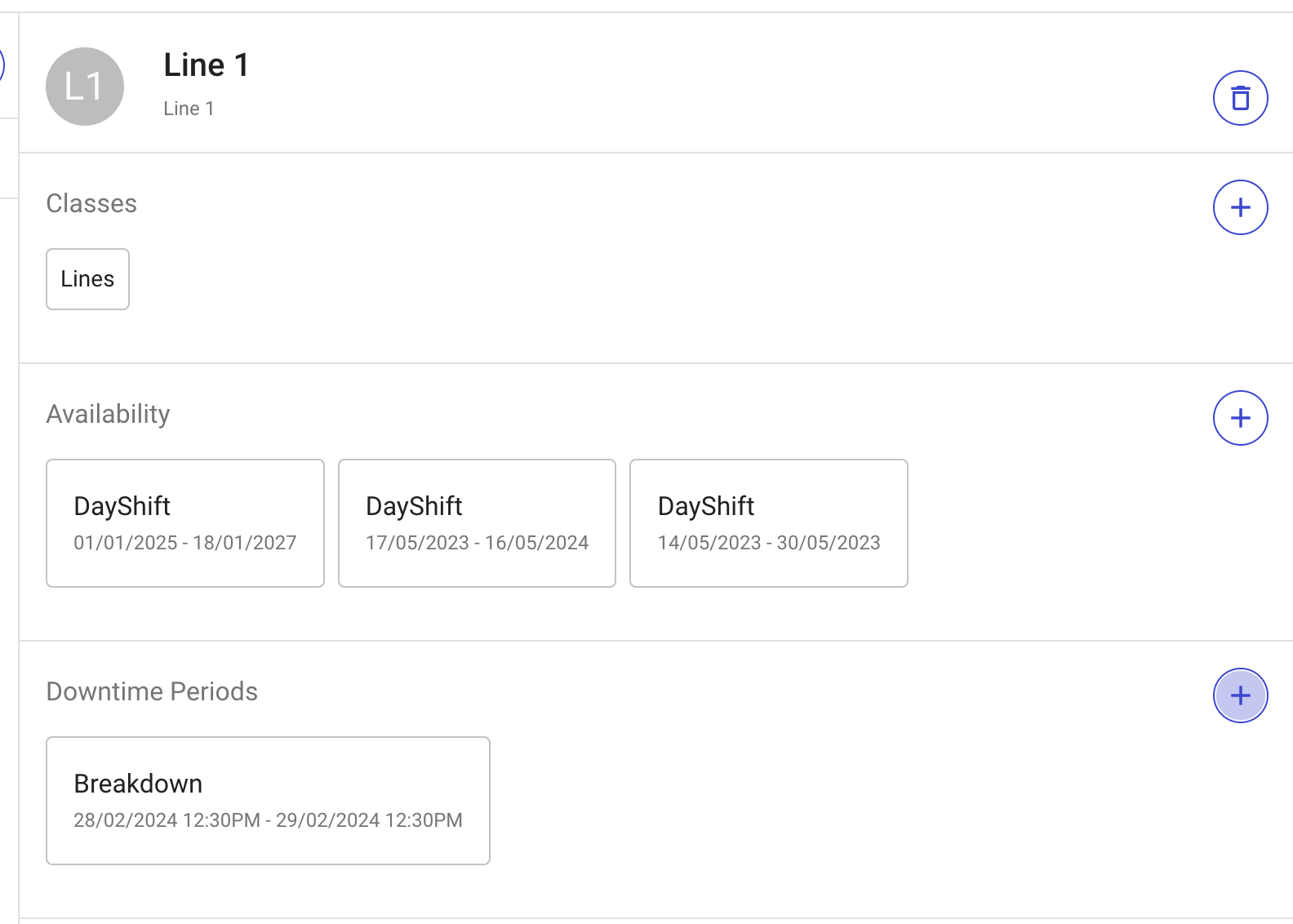The image size is (1293, 924).
Task: Click the date range 01/01/2025 - 18/01/2027
Action: click(185, 543)
